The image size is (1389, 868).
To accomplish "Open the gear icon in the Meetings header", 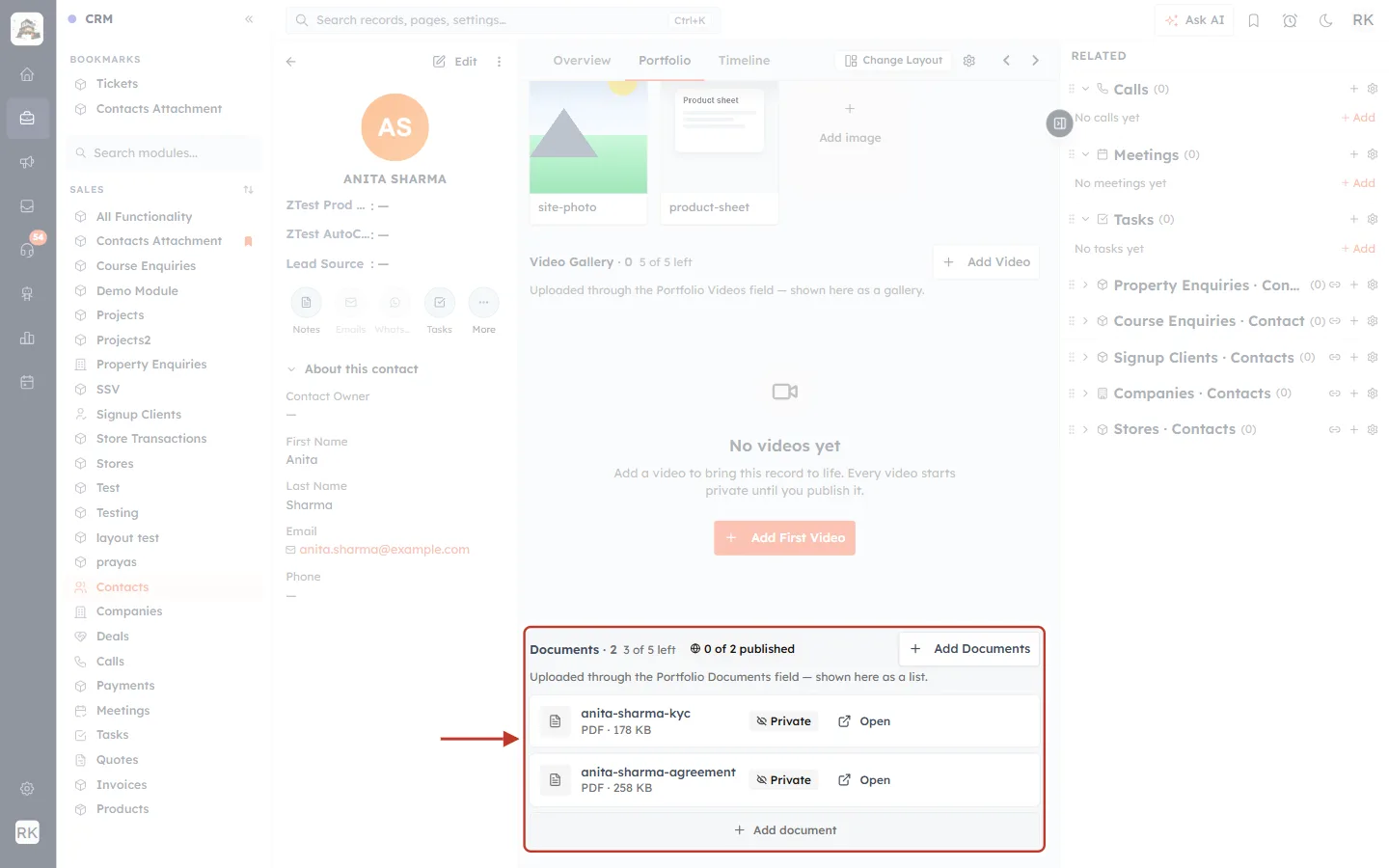I will click(x=1373, y=154).
